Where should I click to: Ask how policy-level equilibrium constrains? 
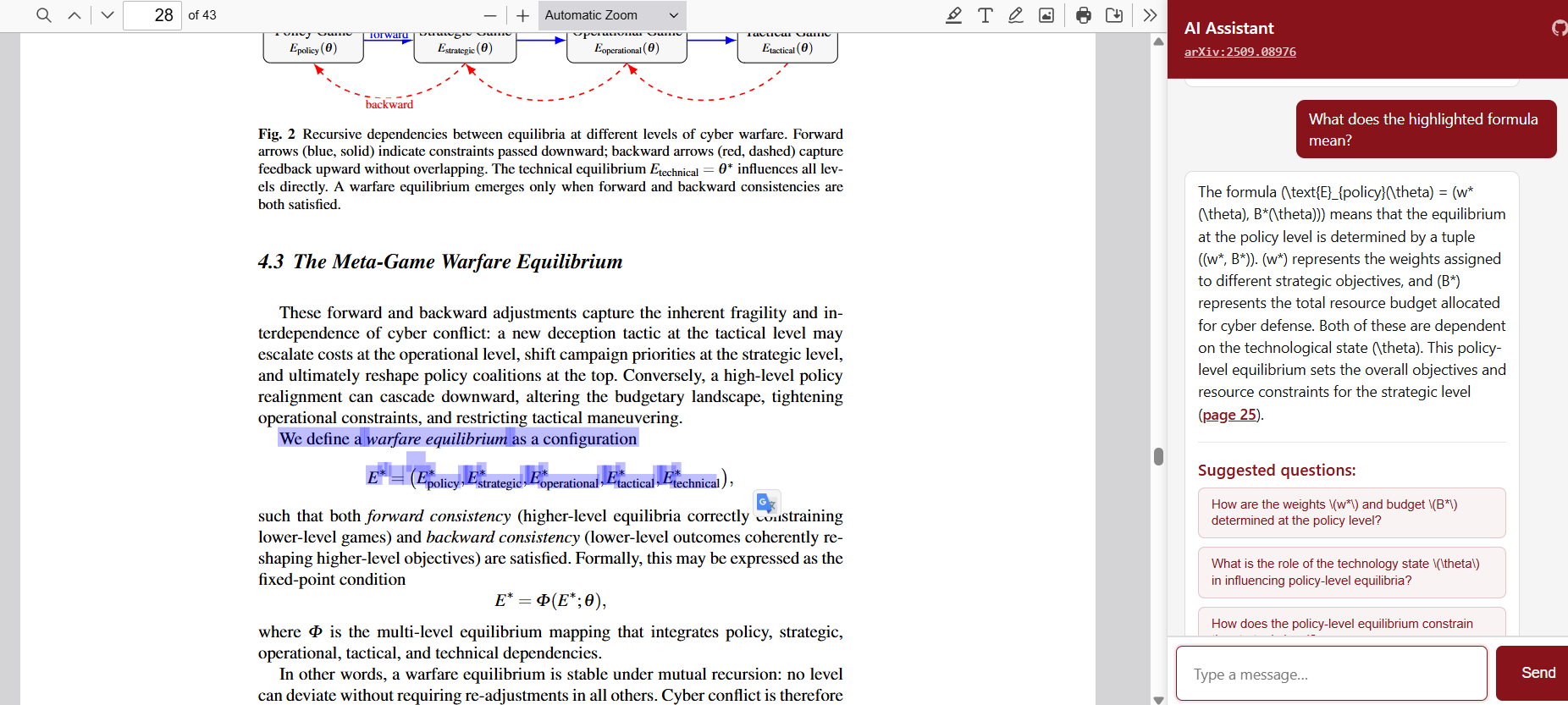click(x=1351, y=622)
